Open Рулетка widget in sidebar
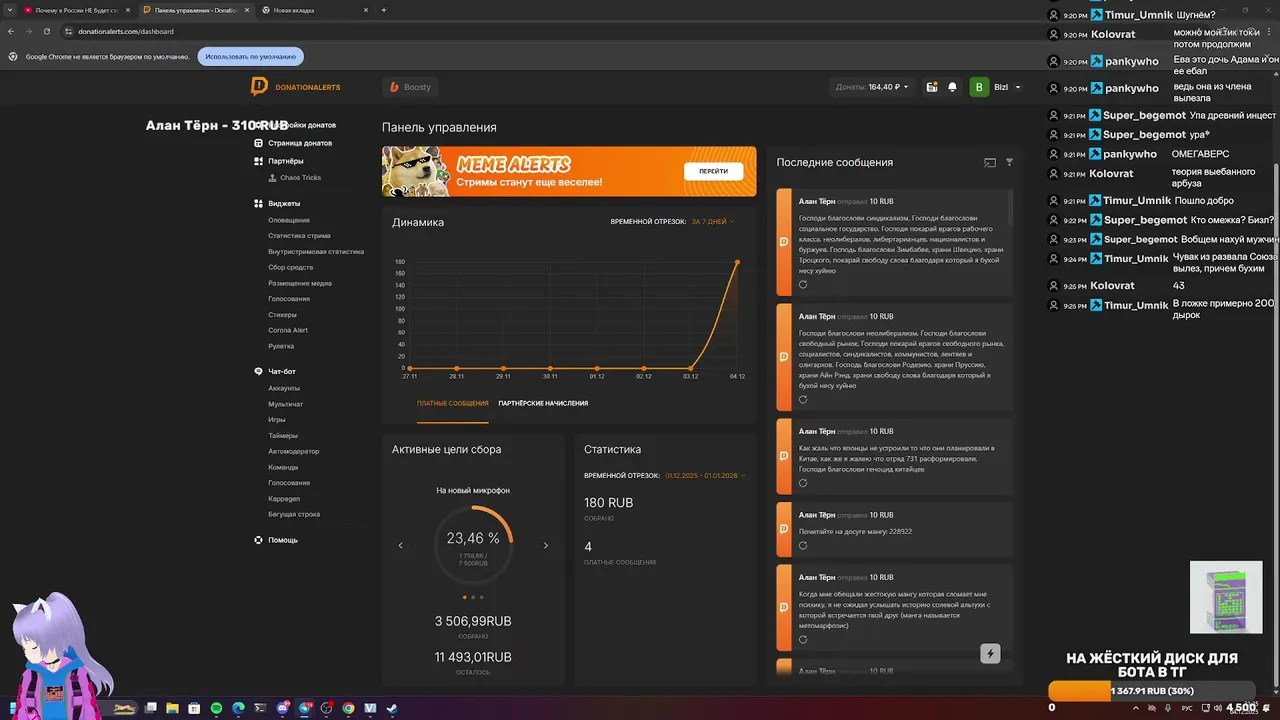This screenshot has width=1280, height=720. point(281,346)
